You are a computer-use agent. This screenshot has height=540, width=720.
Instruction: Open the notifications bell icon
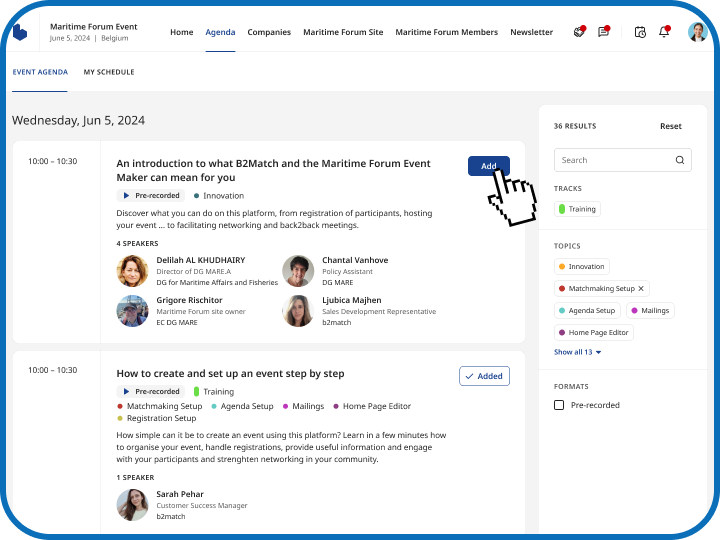point(664,32)
